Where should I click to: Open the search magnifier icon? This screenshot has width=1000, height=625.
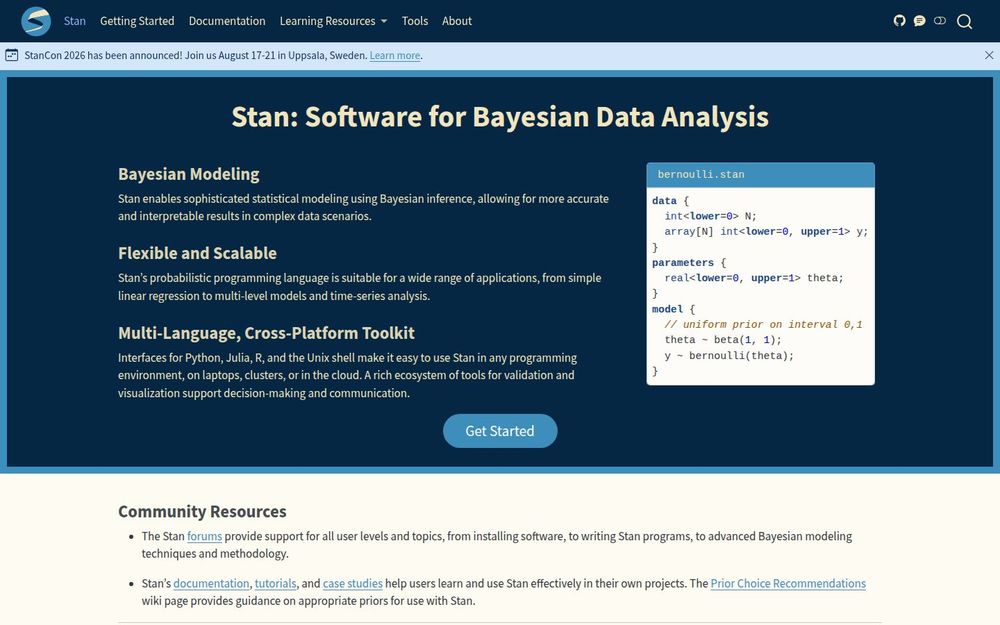(x=964, y=22)
